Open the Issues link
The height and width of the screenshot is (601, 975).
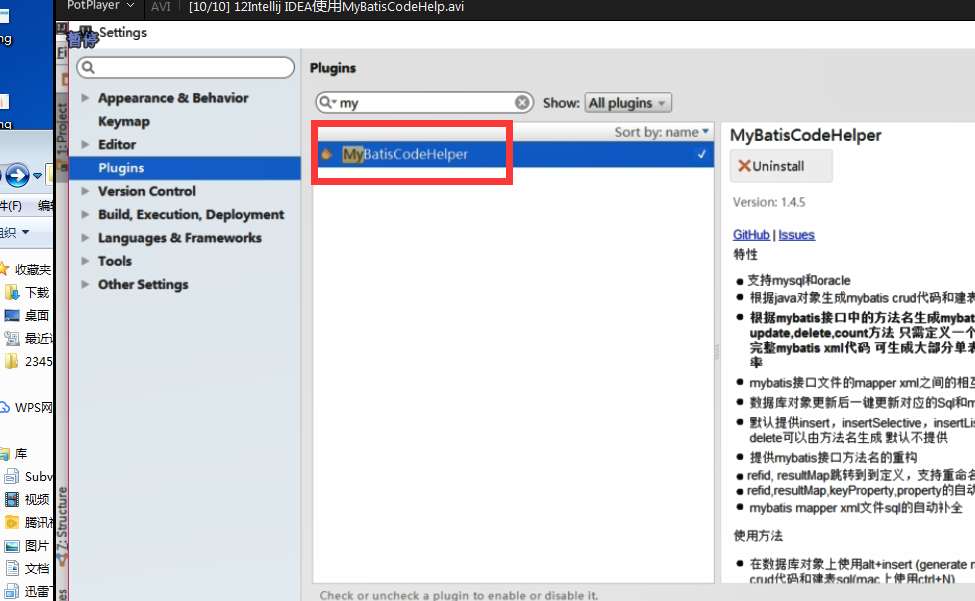[x=796, y=234]
